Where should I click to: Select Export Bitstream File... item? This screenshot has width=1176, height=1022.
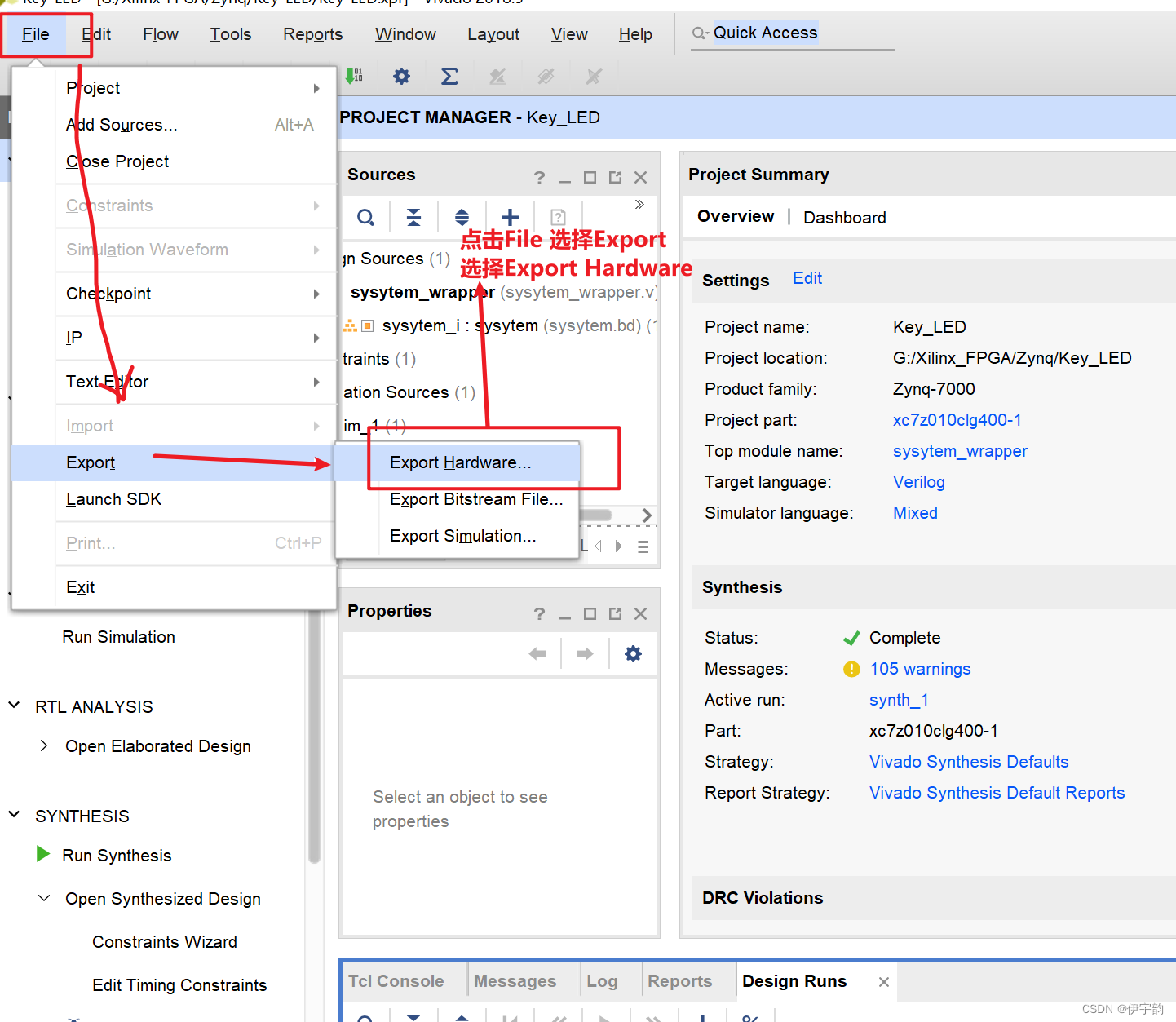coord(458,499)
